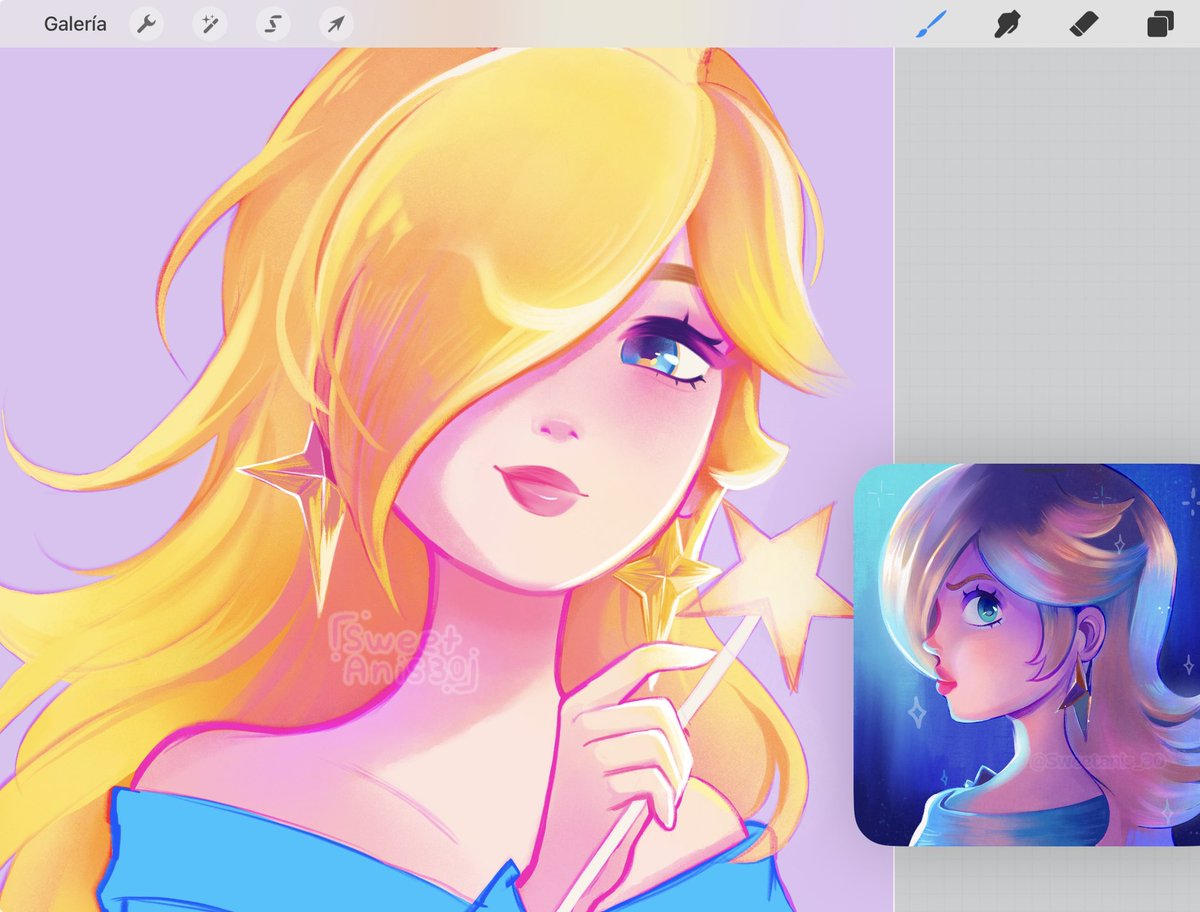The height and width of the screenshot is (912, 1200).
Task: Select the Smudge tool
Action: tap(1007, 24)
